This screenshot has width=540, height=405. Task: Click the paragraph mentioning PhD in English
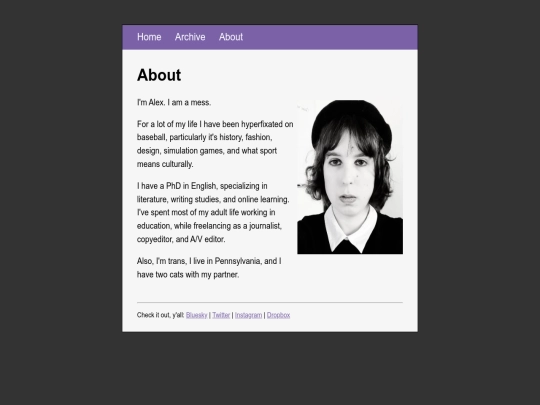(x=213, y=212)
